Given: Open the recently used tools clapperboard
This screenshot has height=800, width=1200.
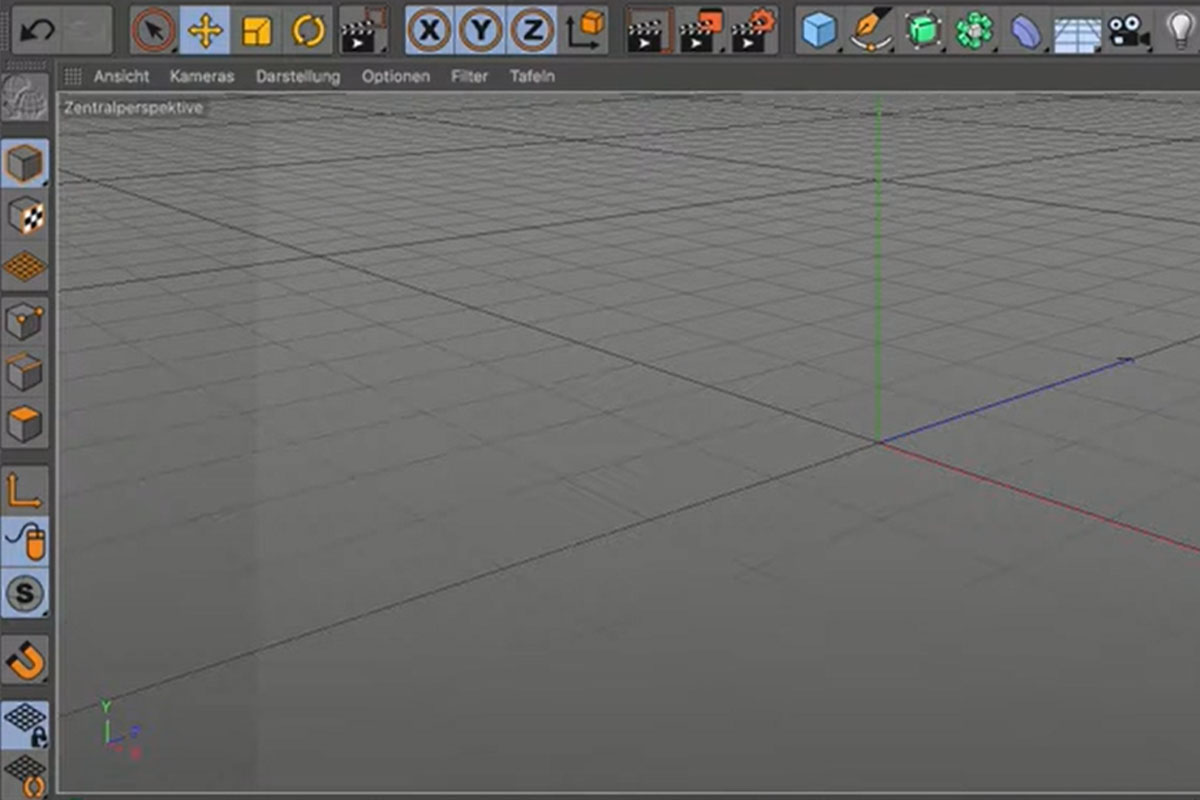Looking at the screenshot, I should (x=364, y=31).
